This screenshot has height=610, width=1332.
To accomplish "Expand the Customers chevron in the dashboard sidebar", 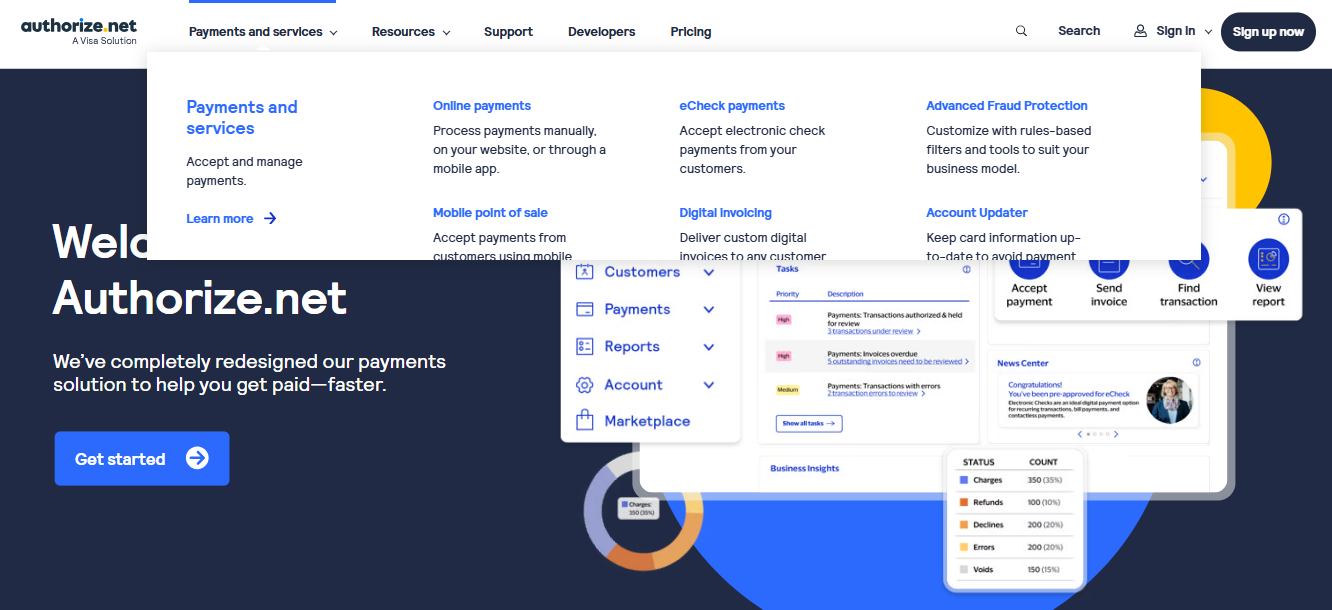I will pos(709,272).
